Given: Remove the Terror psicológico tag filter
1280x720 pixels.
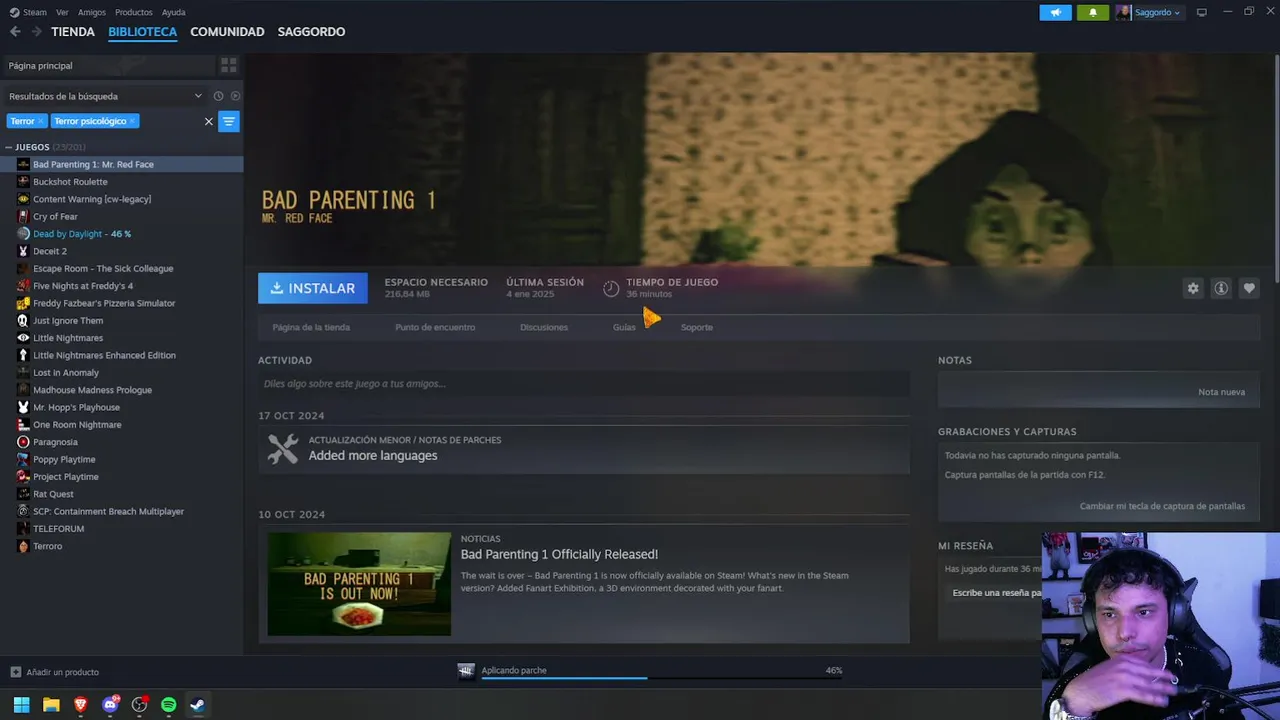Looking at the screenshot, I should tap(132, 121).
